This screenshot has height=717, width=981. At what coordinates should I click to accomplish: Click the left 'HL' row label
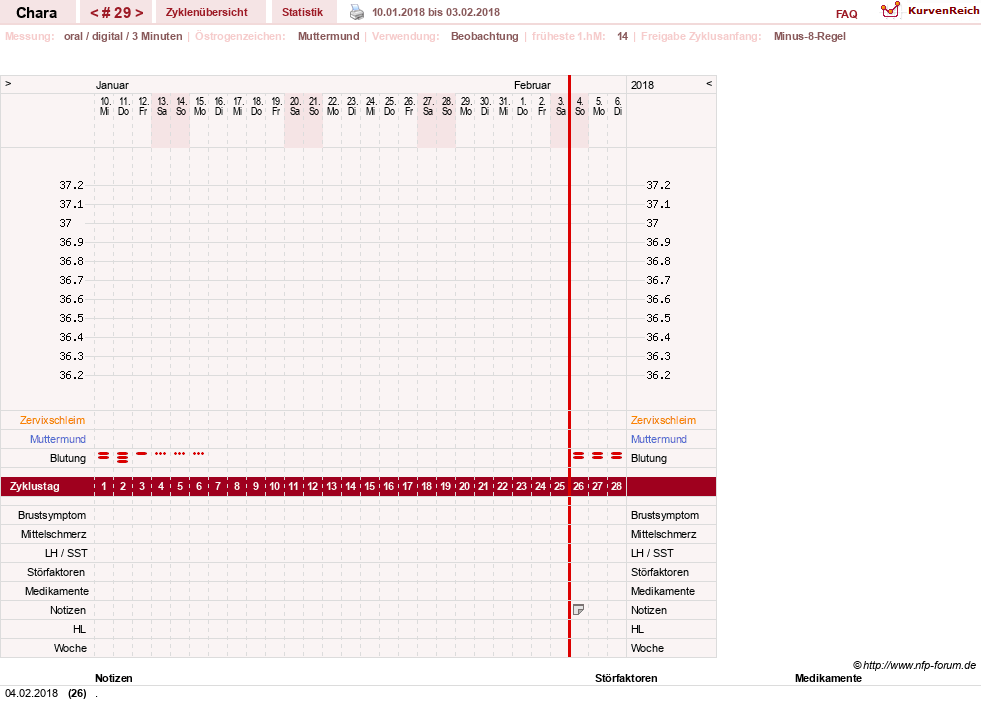click(79, 629)
